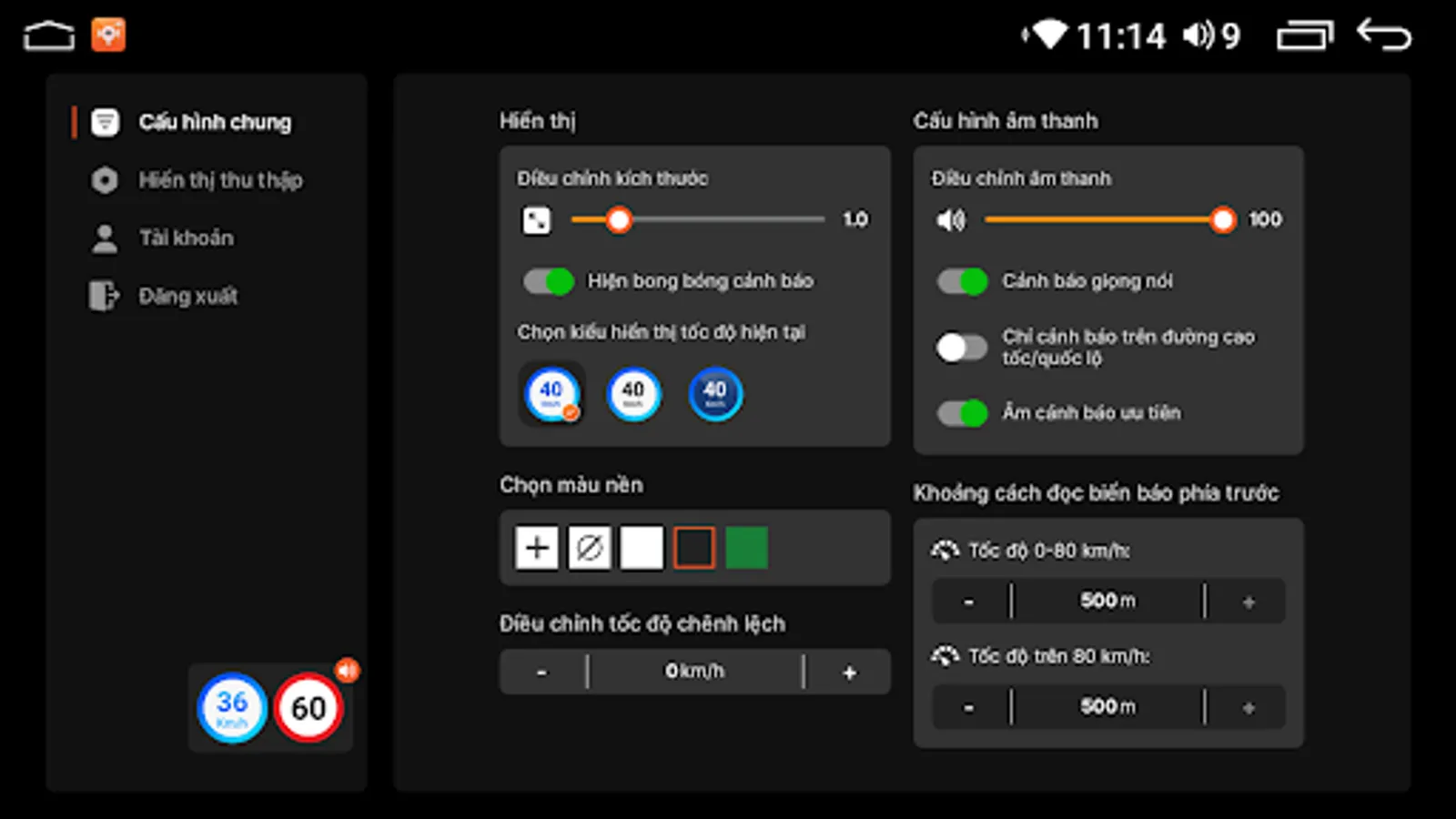Click the Đăng xuất logout option
The width and height of the screenshot is (1456, 819).
[188, 296]
